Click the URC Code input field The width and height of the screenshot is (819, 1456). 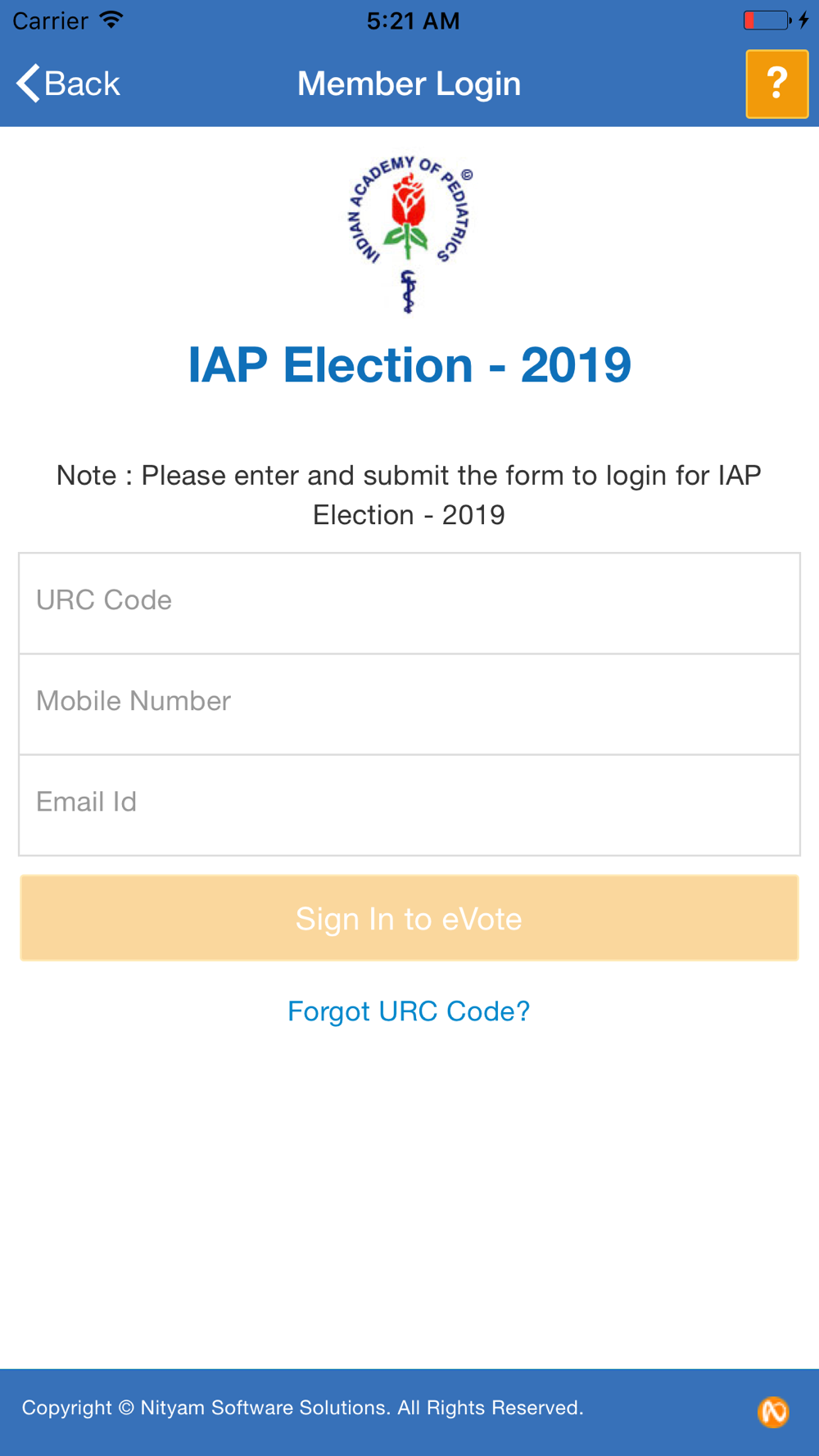(x=409, y=603)
